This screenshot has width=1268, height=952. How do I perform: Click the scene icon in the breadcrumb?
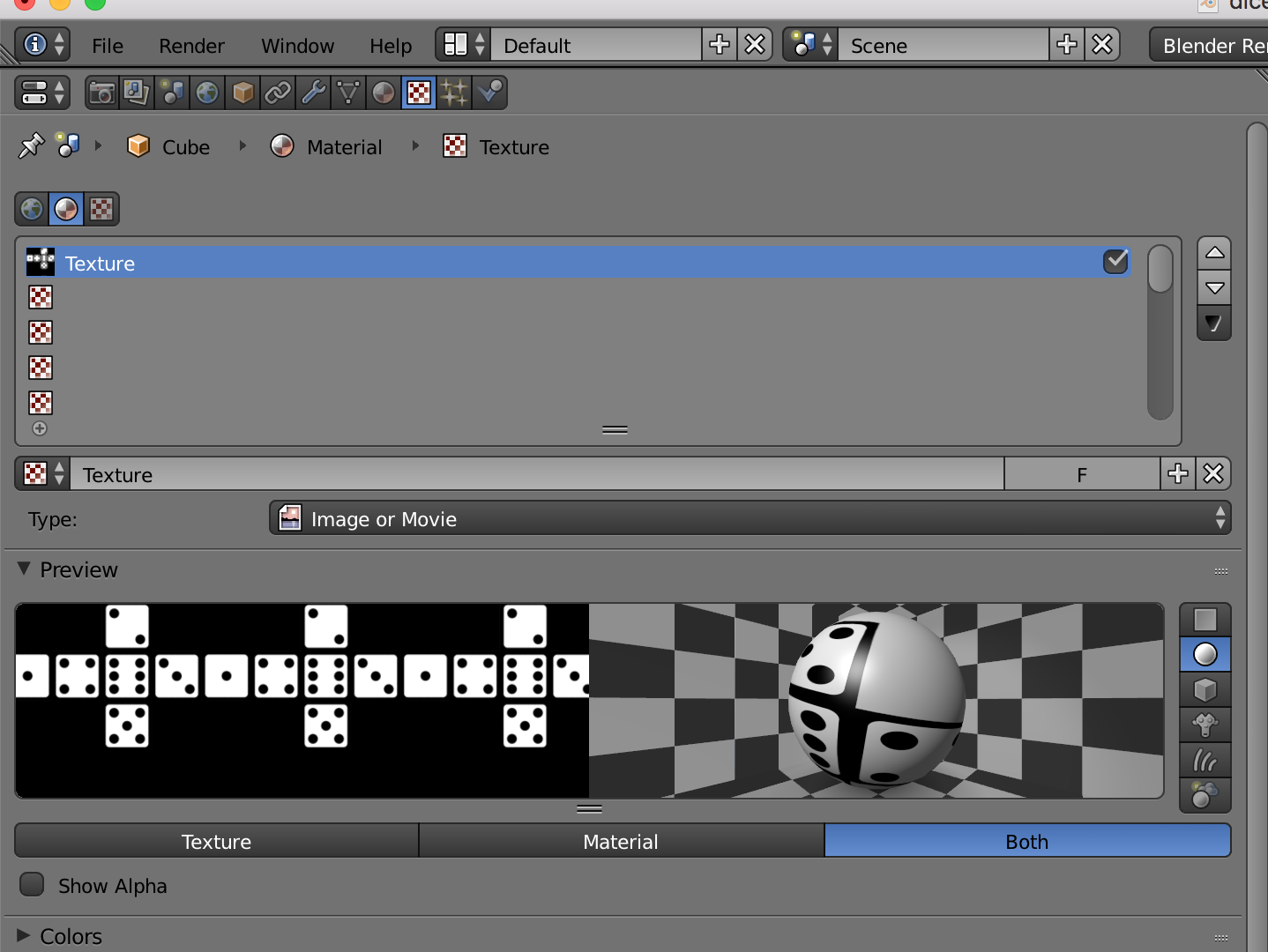68,145
